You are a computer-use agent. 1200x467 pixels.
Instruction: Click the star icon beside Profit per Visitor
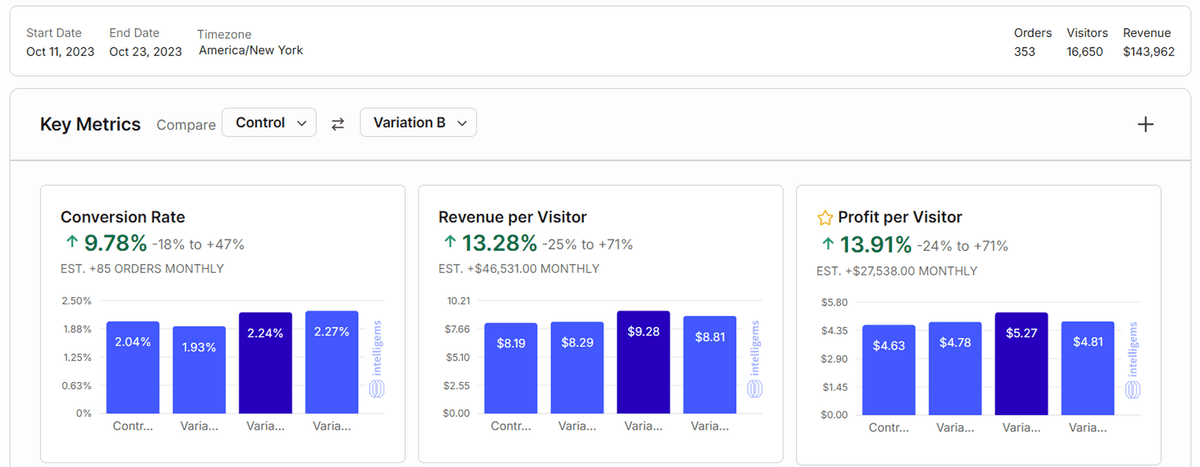point(825,217)
